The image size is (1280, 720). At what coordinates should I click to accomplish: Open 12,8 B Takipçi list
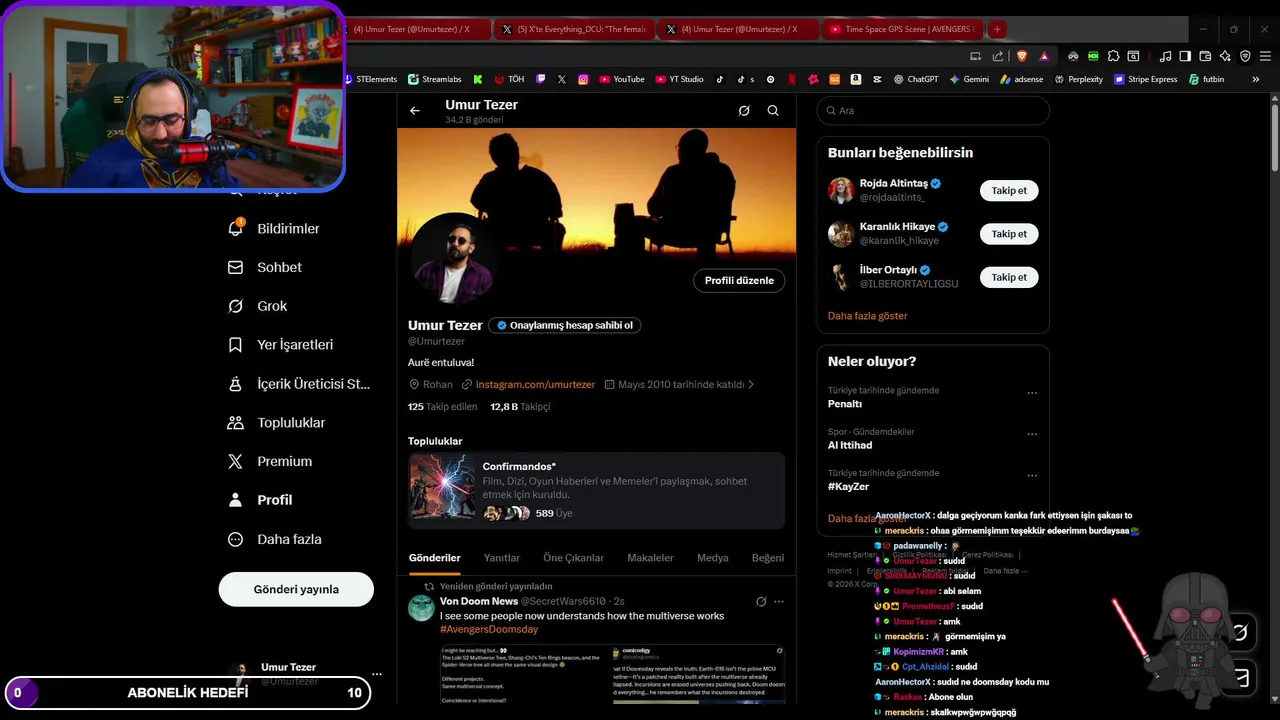click(x=520, y=407)
